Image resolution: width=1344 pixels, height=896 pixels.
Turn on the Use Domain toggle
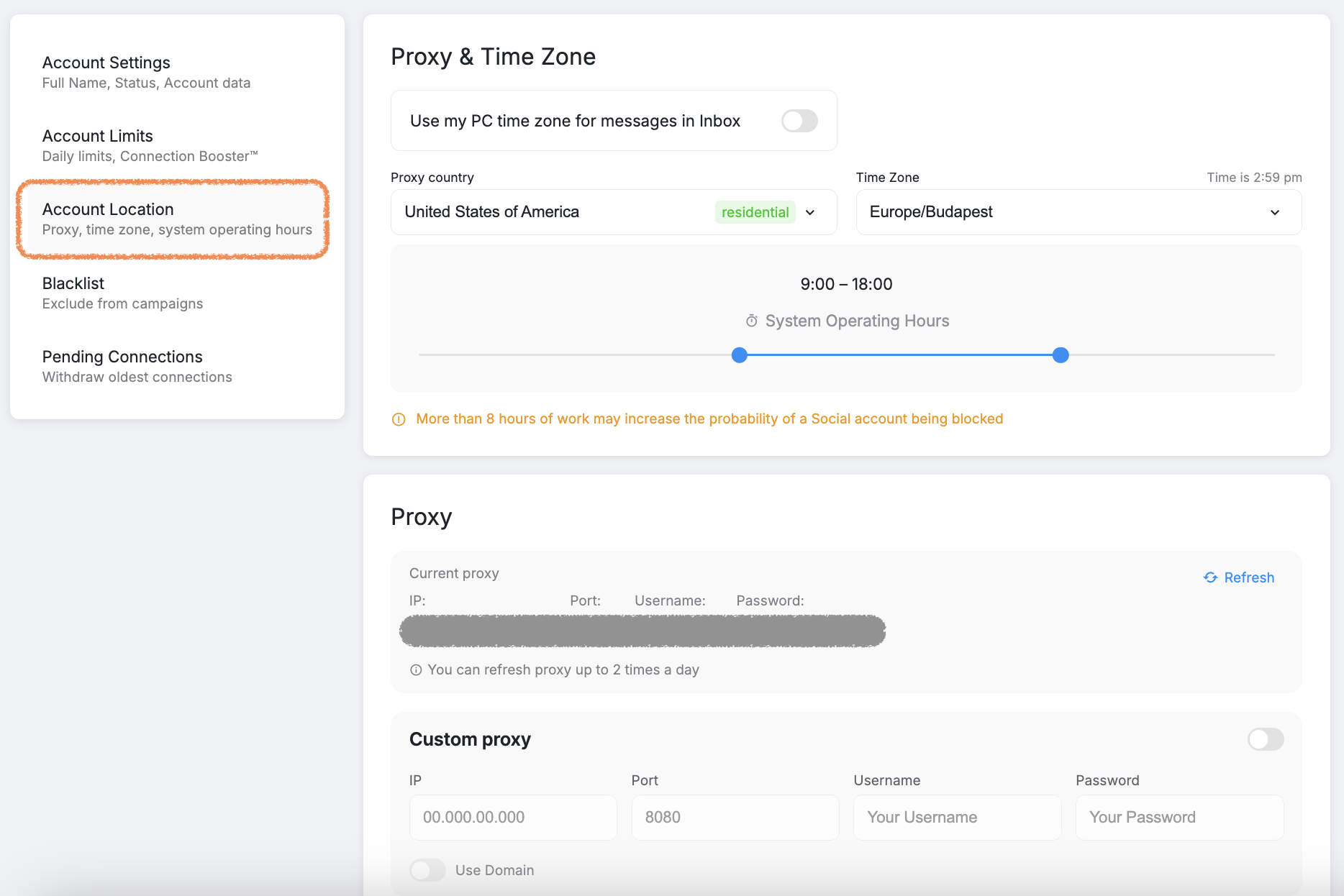(428, 870)
